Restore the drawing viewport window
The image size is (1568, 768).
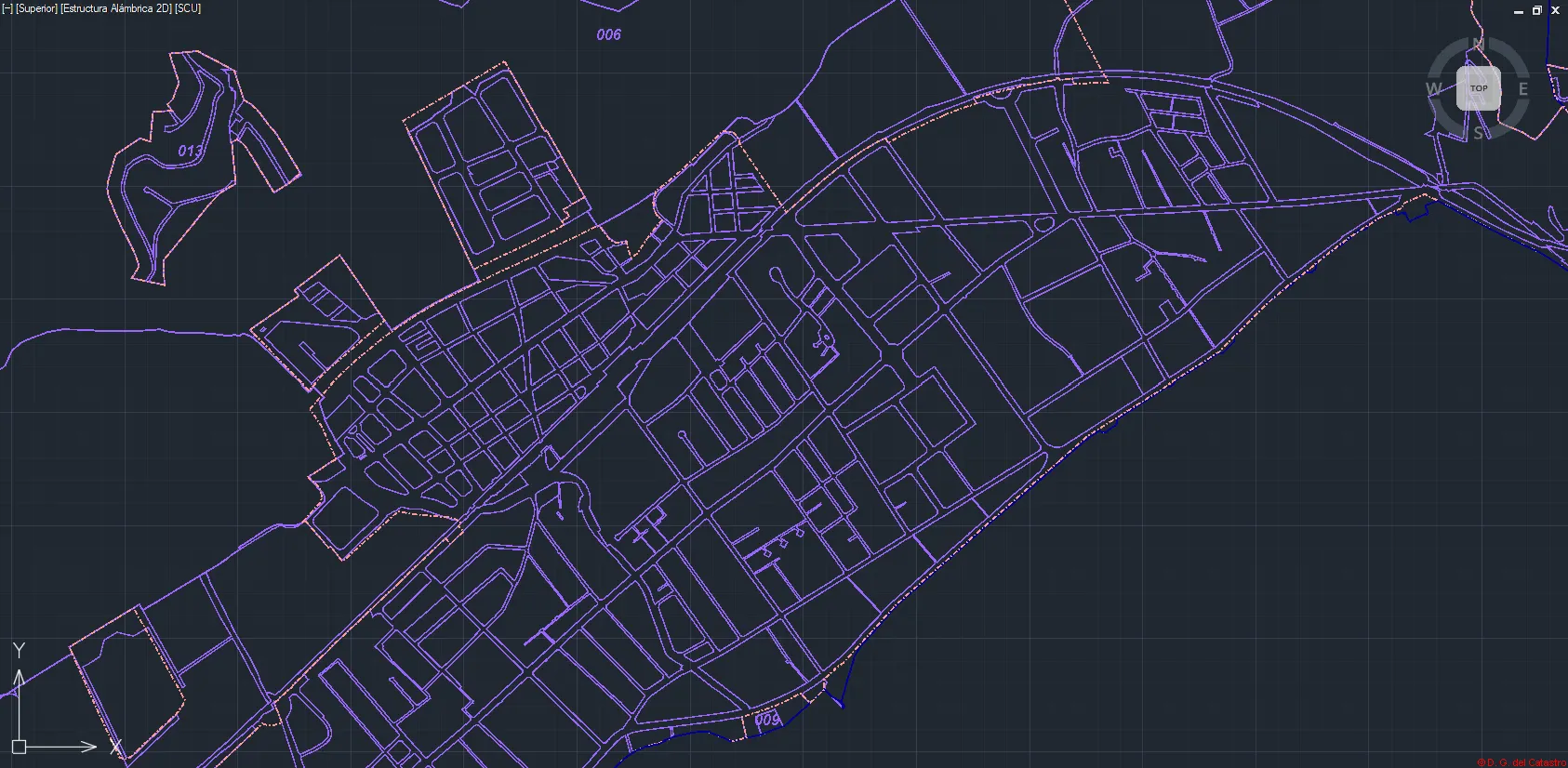pyautogui.click(x=1537, y=11)
